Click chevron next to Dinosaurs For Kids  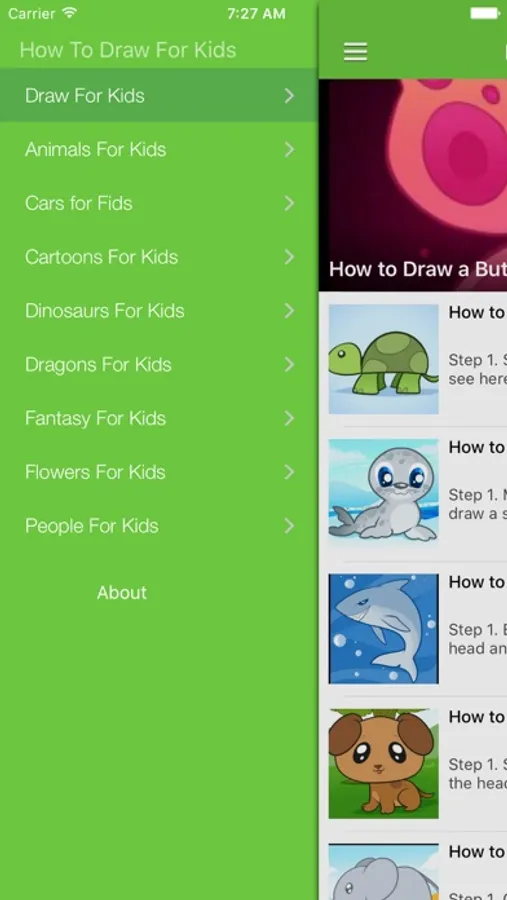pyautogui.click(x=289, y=311)
